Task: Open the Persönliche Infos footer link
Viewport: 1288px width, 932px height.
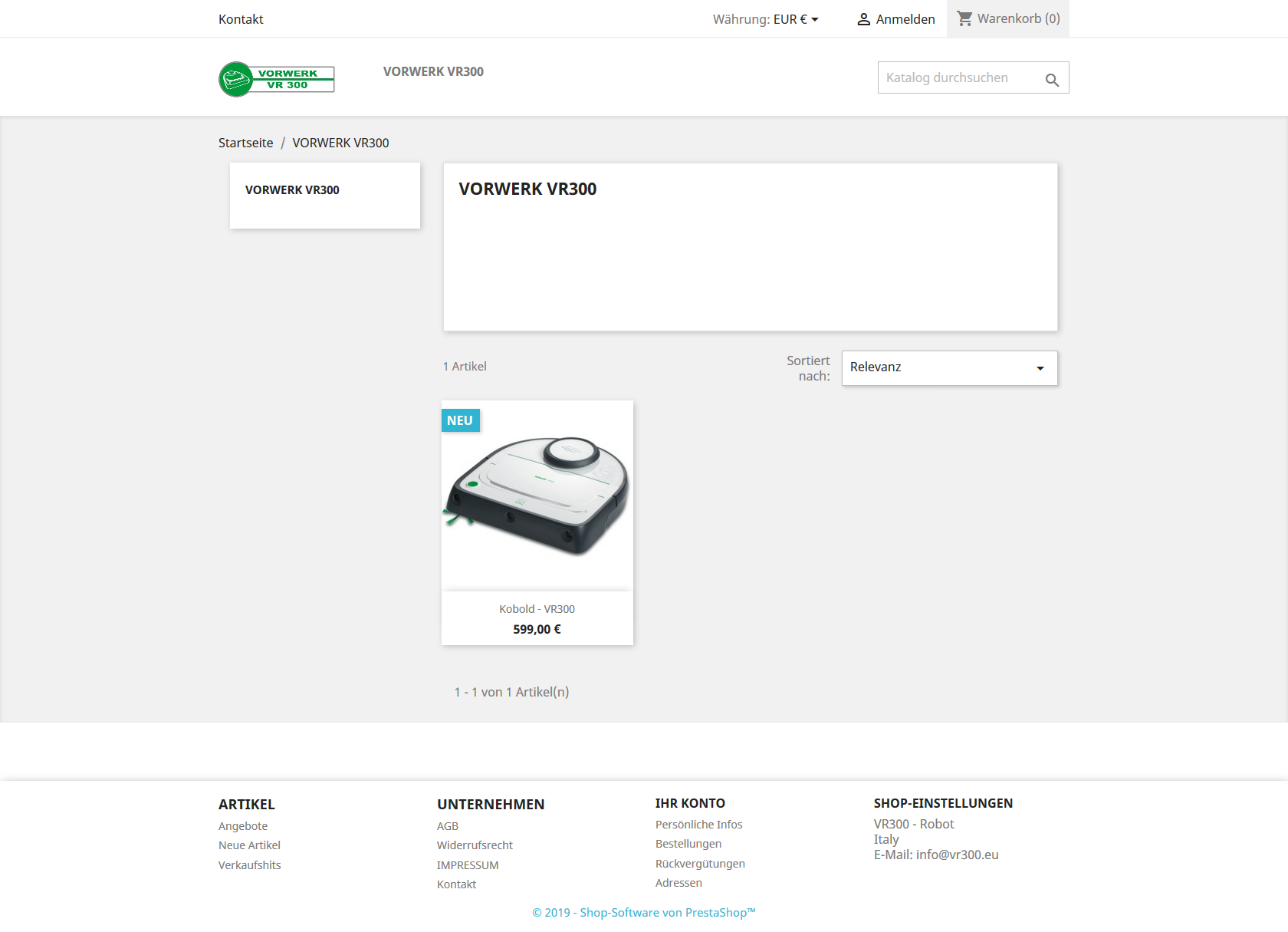Action: [x=698, y=825]
